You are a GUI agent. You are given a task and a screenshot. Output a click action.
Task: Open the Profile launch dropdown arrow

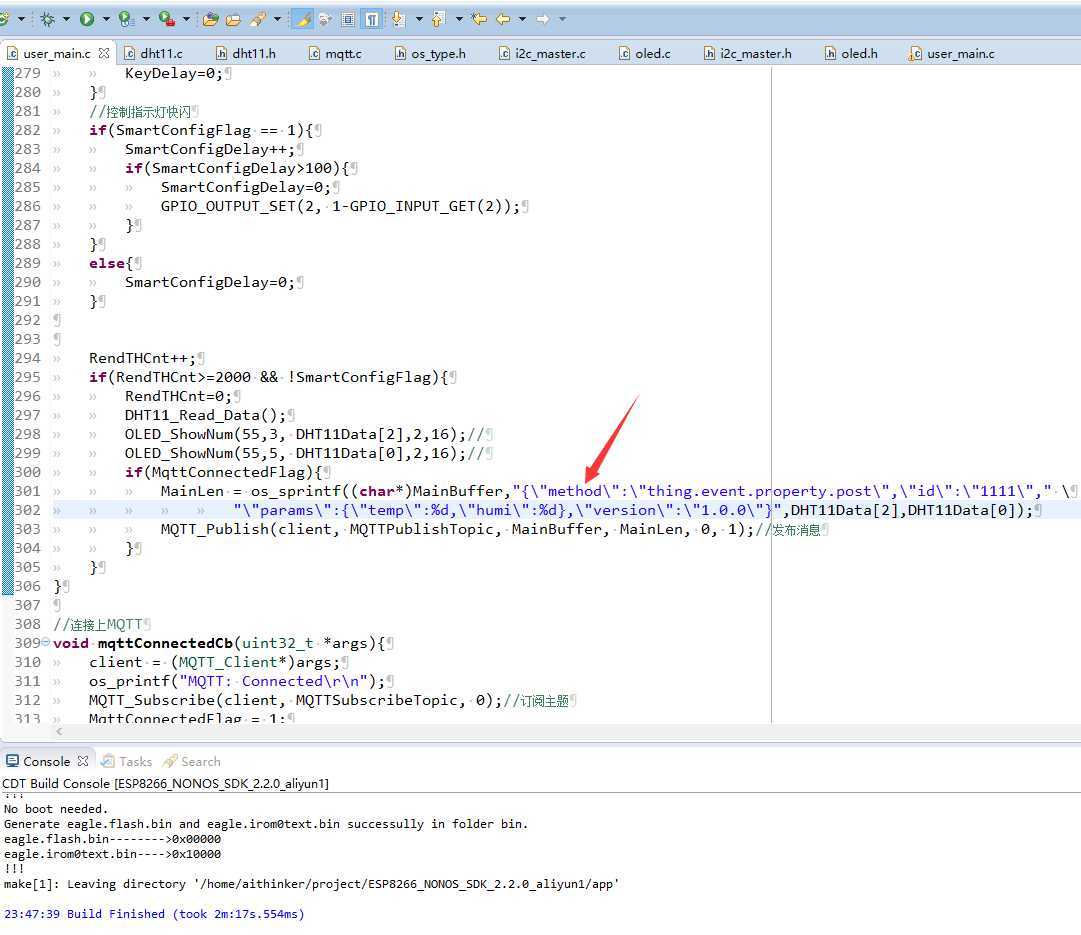(x=146, y=19)
